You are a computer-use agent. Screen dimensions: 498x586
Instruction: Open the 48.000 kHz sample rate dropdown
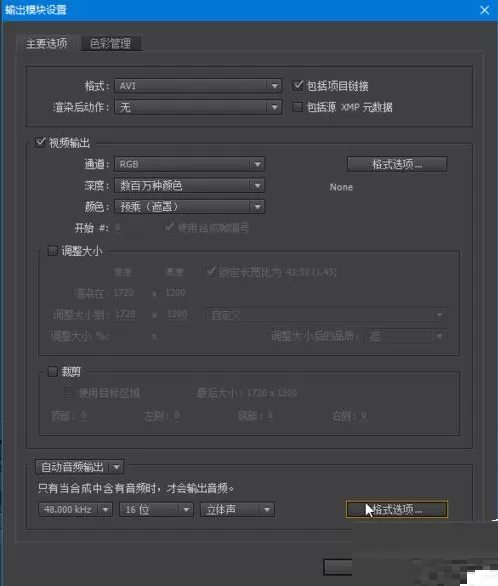75,509
